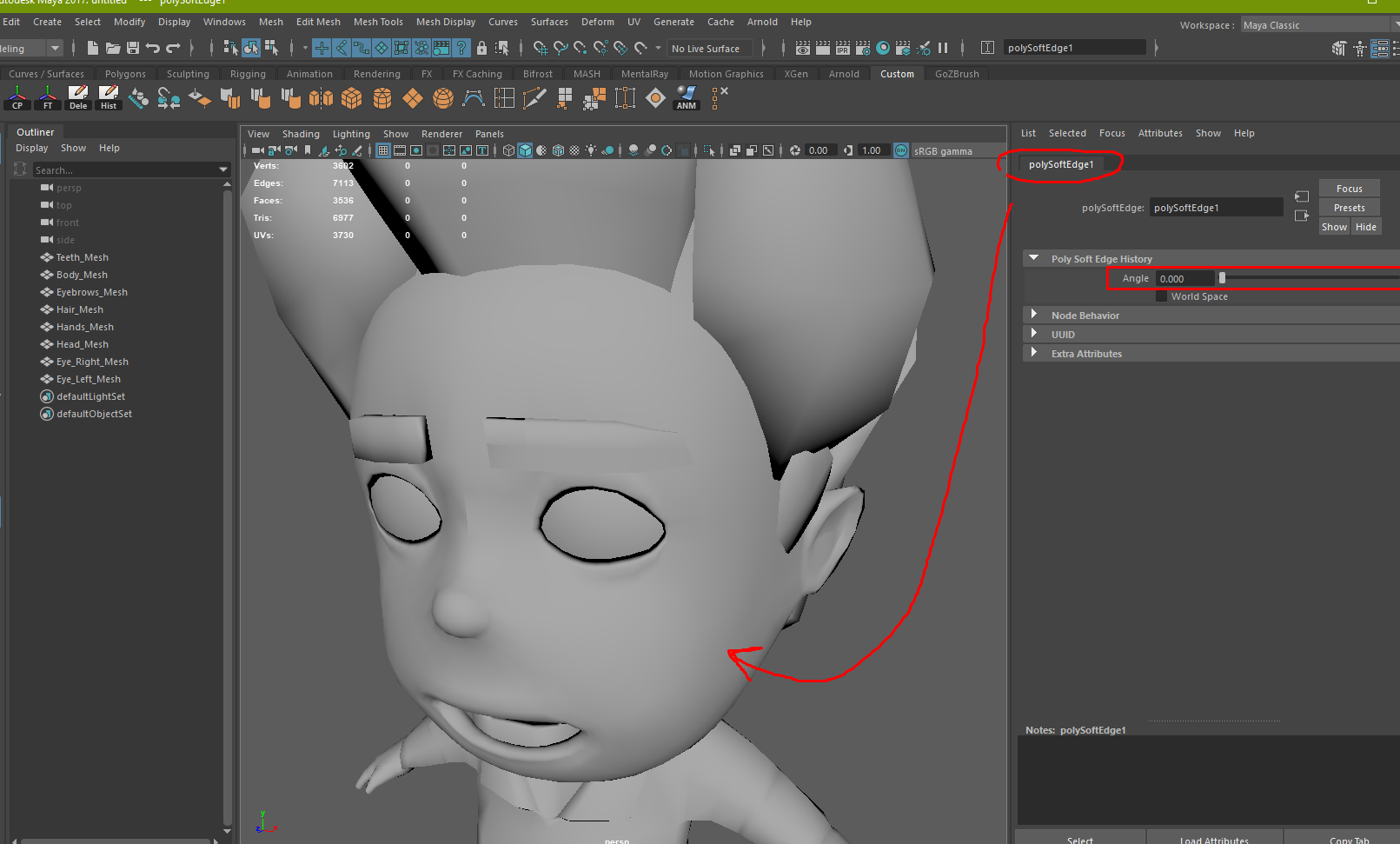This screenshot has height=844, width=1400.
Task: Switch viewport to smooth shaded cube icon
Action: coord(524,150)
